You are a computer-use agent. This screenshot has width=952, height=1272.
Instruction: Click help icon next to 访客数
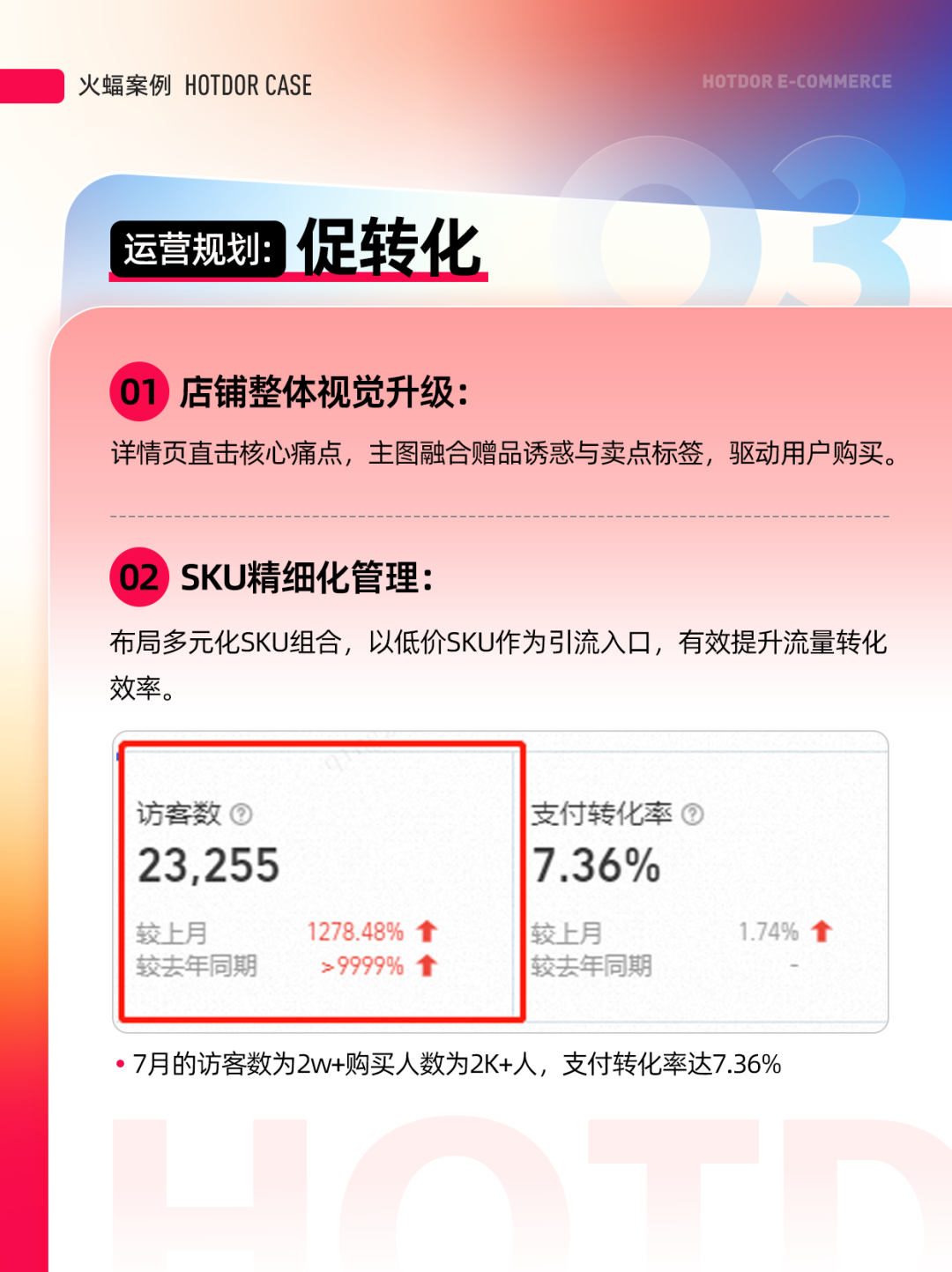click(241, 814)
